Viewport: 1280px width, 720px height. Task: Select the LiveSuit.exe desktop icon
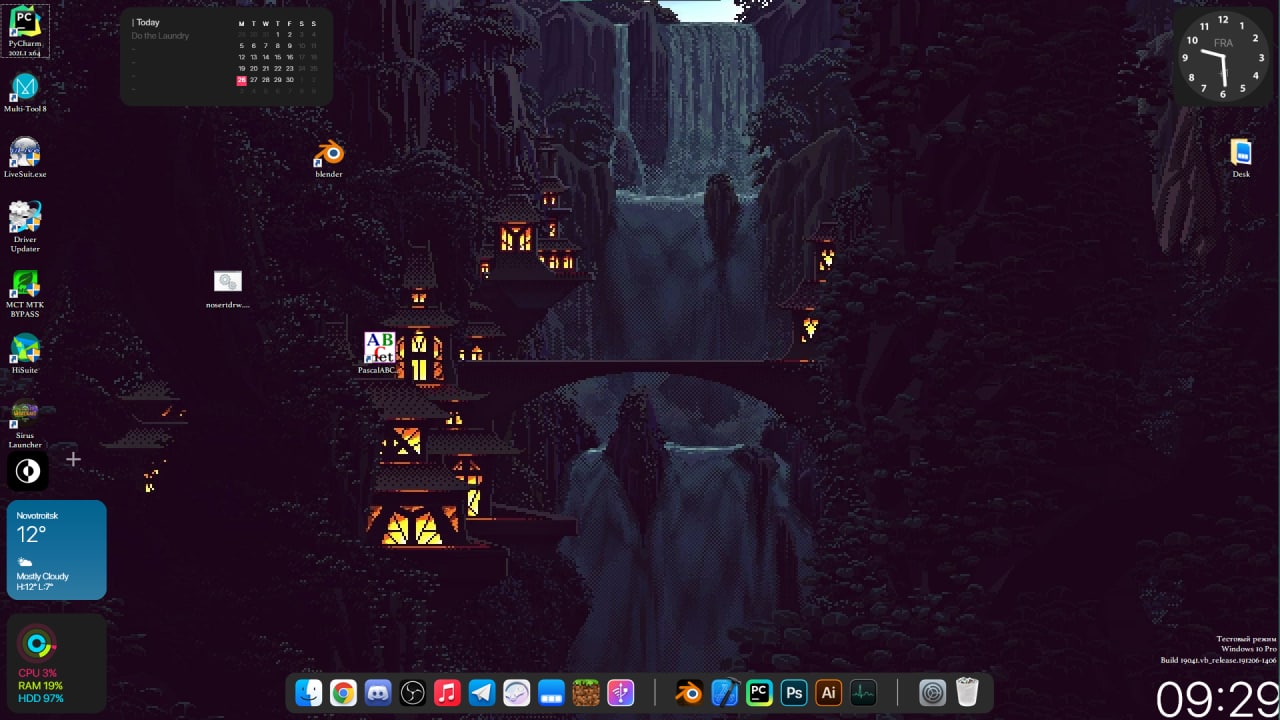point(25,158)
